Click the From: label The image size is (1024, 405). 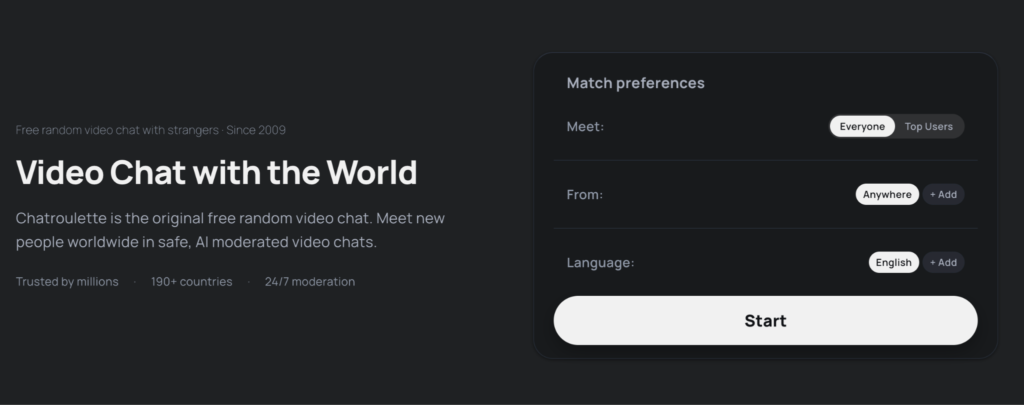(x=584, y=195)
